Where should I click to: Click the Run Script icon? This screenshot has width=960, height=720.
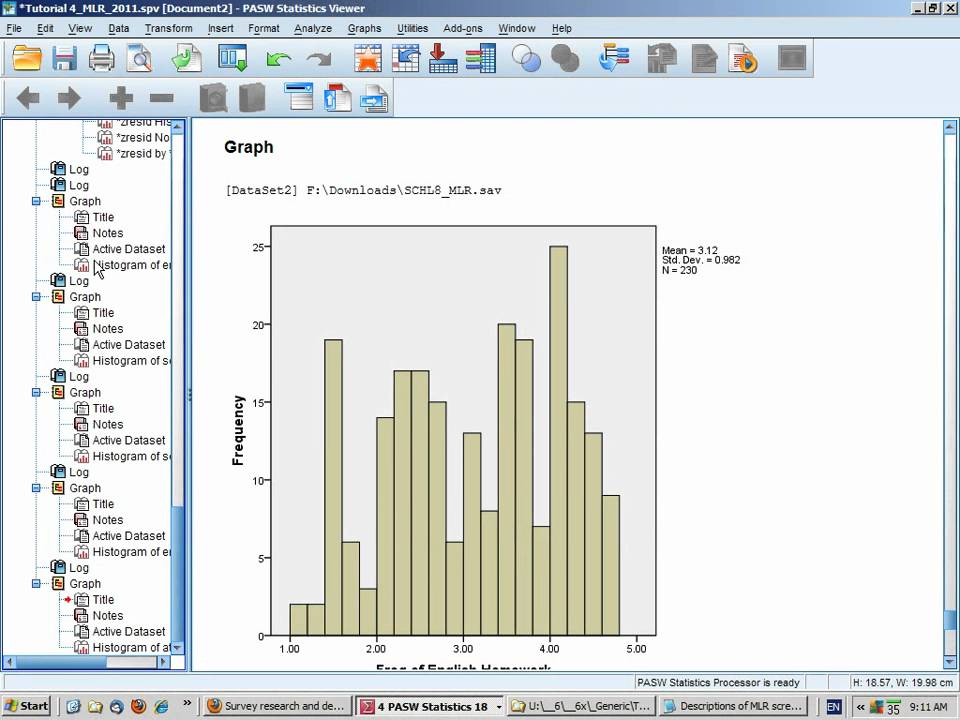(x=743, y=59)
